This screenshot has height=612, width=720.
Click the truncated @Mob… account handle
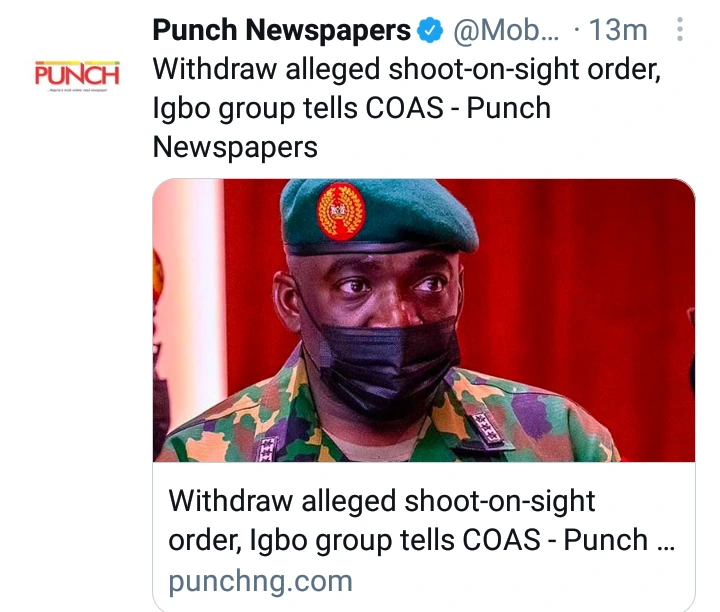pyautogui.click(x=506, y=31)
